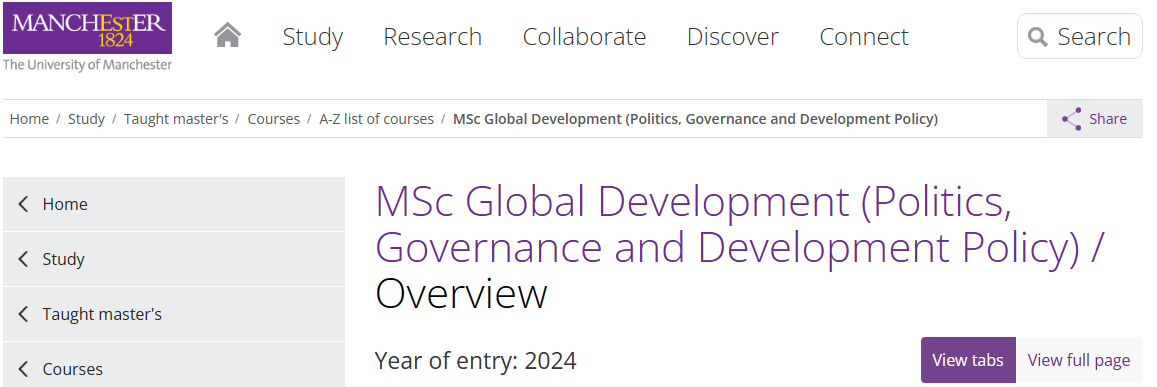Select the View tabs button

(968, 360)
